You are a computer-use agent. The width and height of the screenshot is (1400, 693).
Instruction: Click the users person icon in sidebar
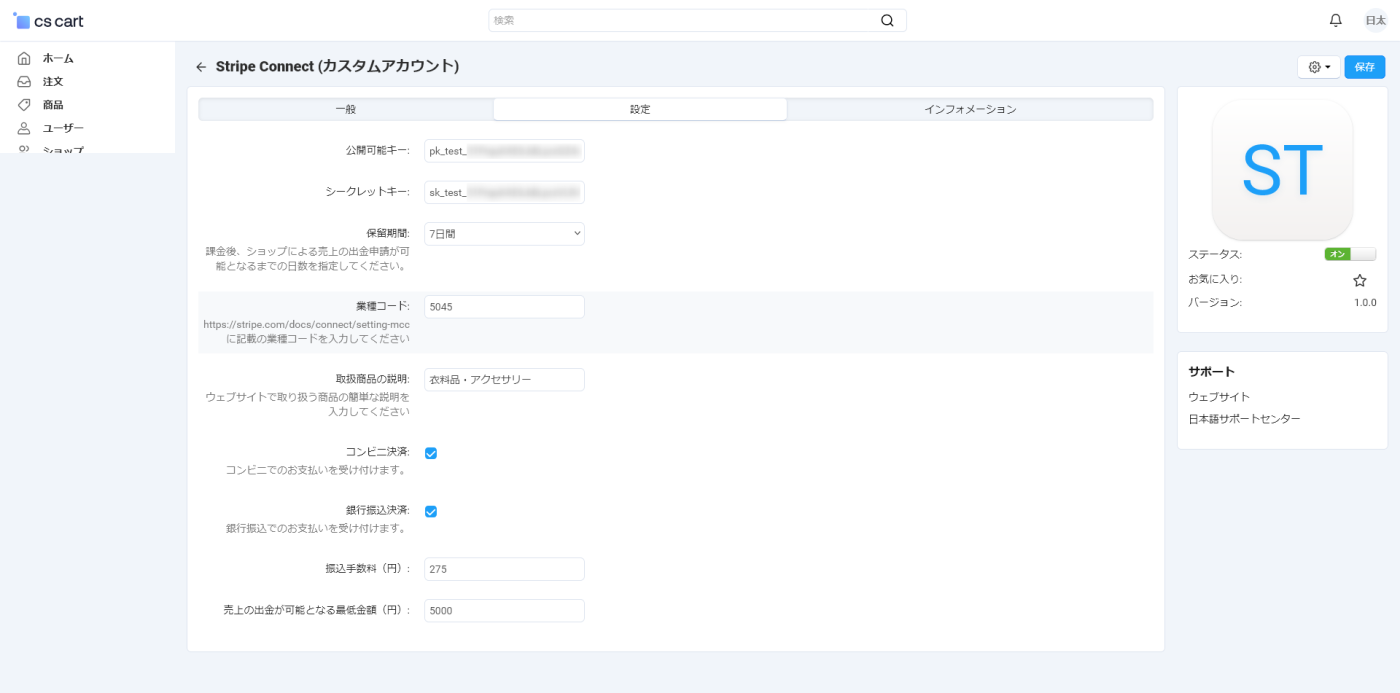point(24,128)
